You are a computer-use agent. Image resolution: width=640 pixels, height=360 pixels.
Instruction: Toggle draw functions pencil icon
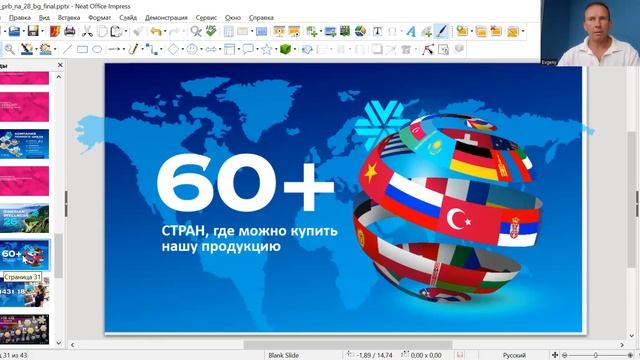tap(441, 31)
